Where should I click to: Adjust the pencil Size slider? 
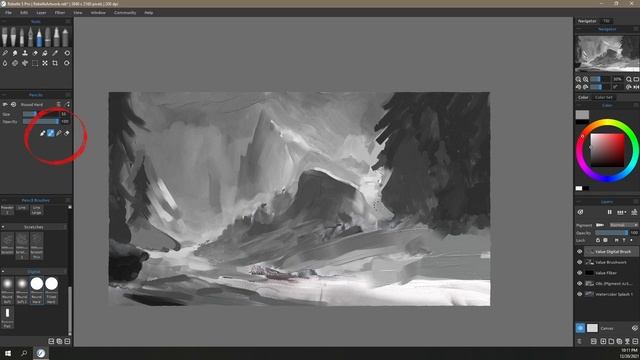40,114
